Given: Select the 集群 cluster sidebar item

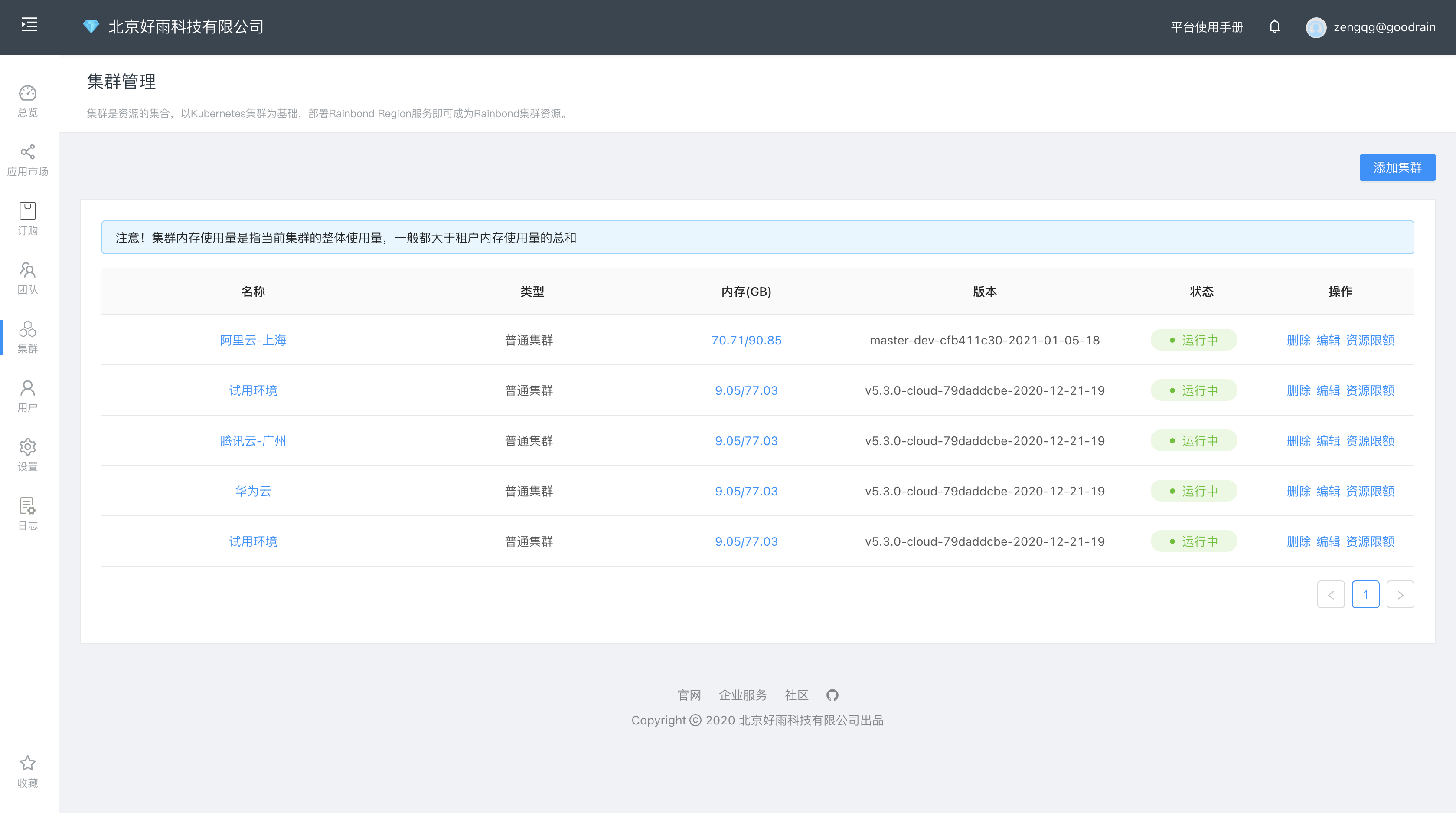Looking at the screenshot, I should [28, 337].
